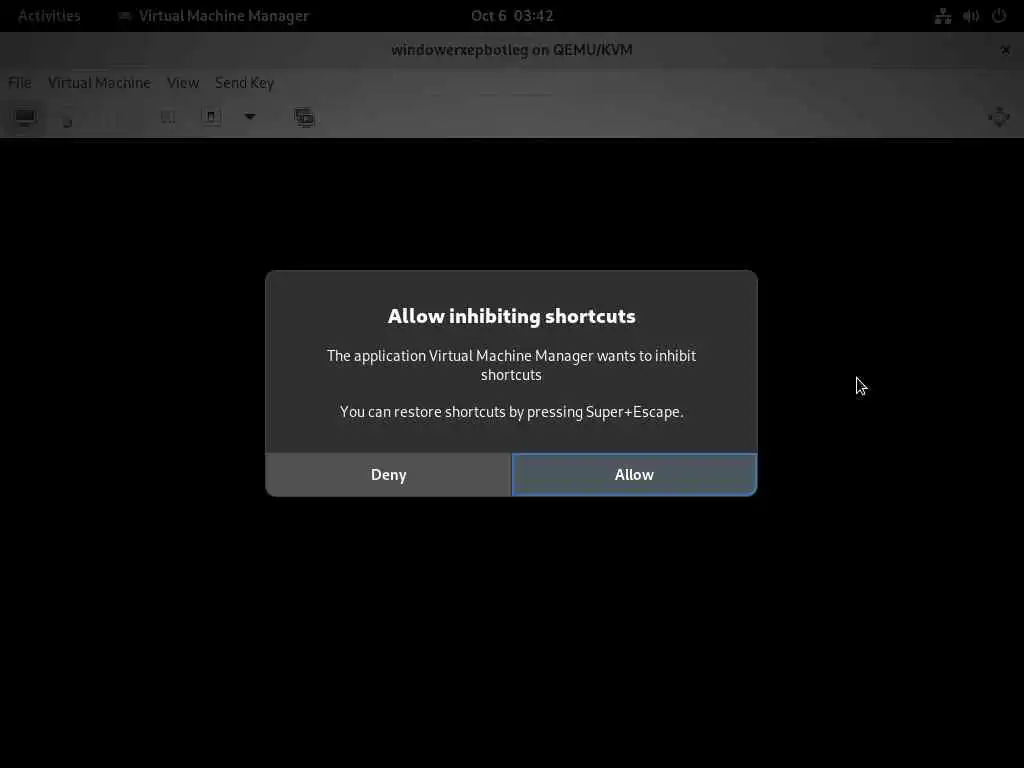The width and height of the screenshot is (1024, 768).
Task: Switch the VM window to fullscreen
Action: [x=999, y=118]
